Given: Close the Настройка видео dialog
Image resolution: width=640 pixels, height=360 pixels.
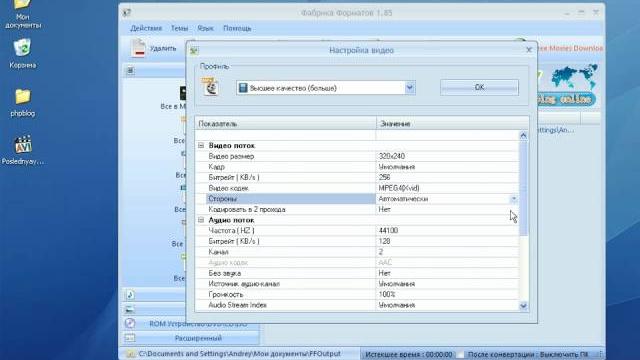Looking at the screenshot, I should [529, 50].
